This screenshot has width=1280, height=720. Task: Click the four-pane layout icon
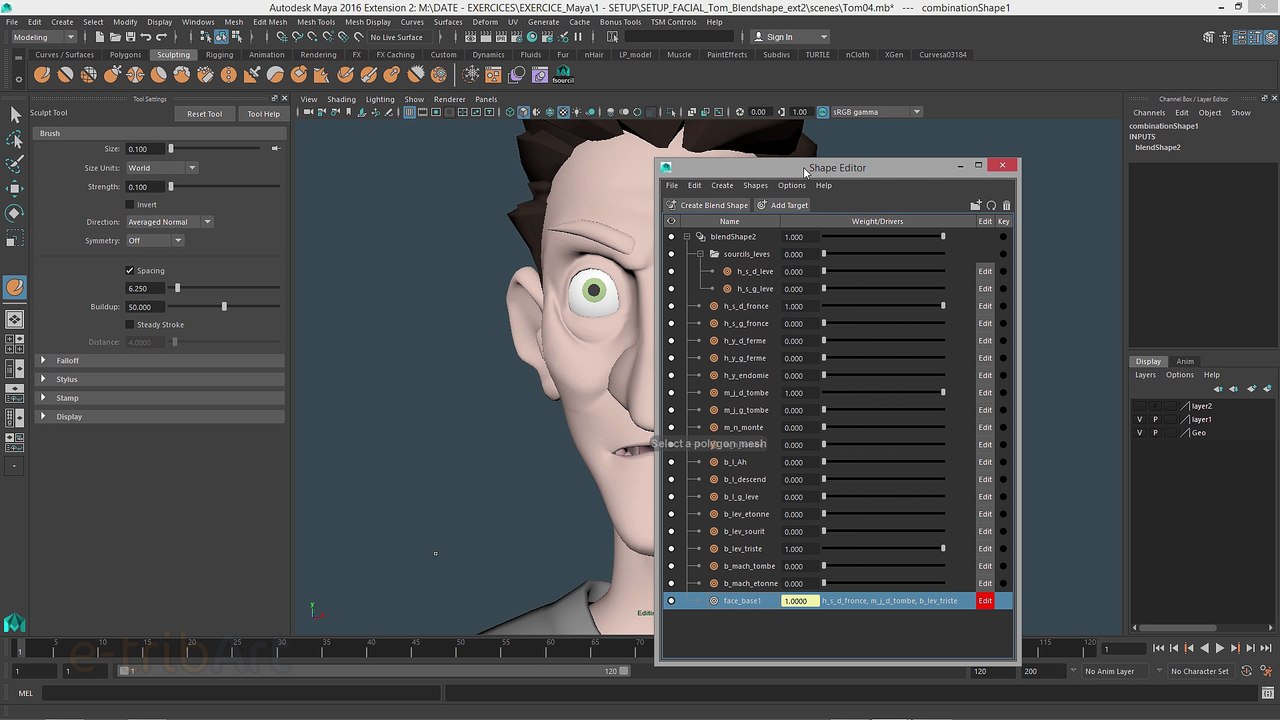[15, 343]
